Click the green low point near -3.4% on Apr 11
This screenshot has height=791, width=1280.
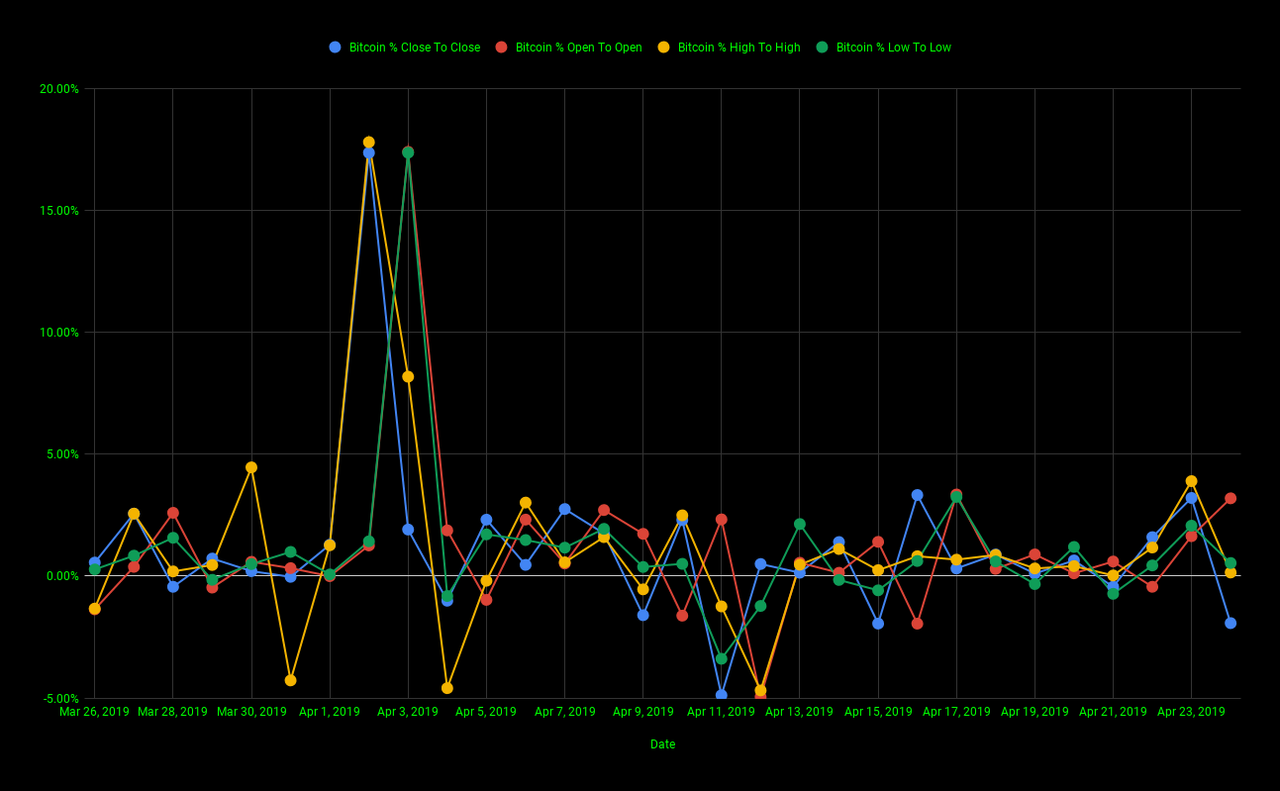721,658
